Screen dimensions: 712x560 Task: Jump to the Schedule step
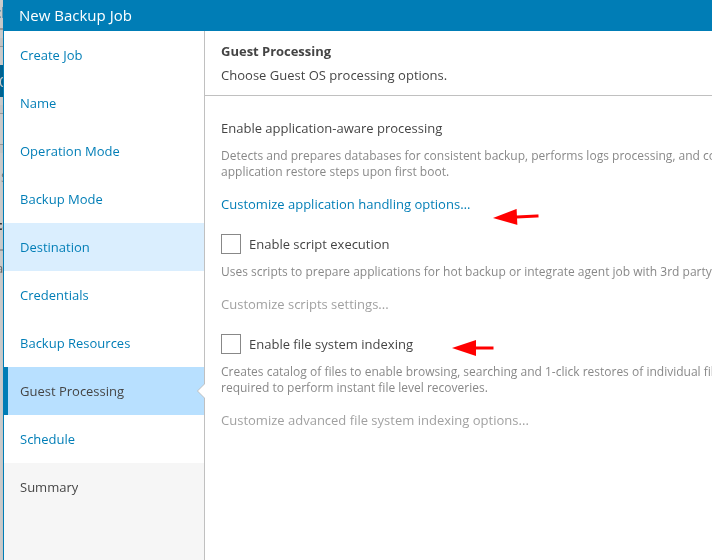click(x=47, y=440)
